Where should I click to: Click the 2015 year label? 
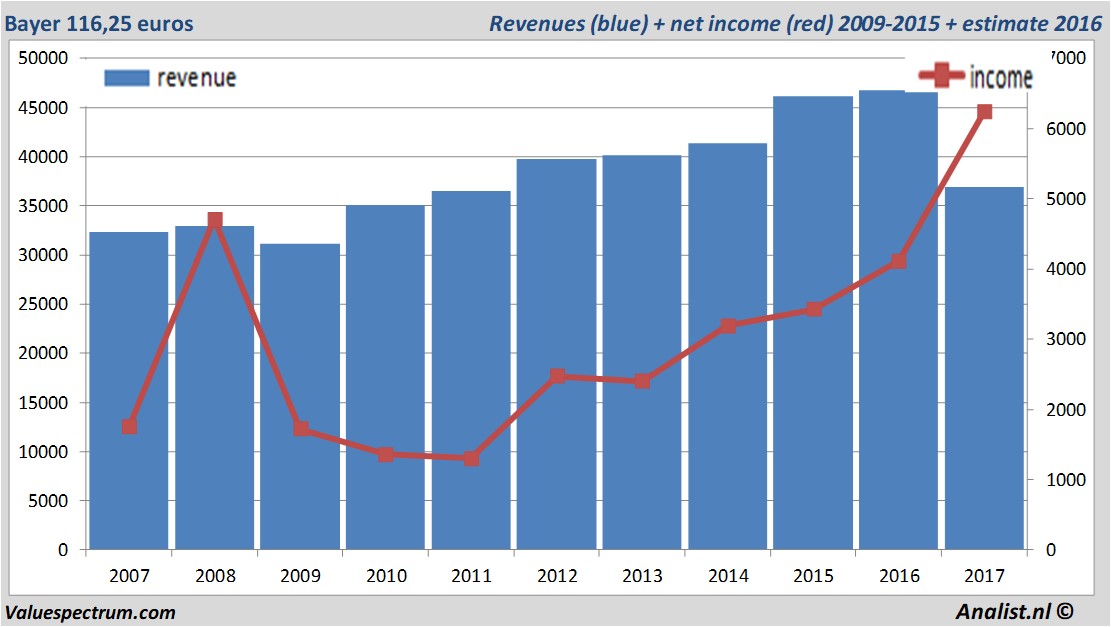point(813,575)
